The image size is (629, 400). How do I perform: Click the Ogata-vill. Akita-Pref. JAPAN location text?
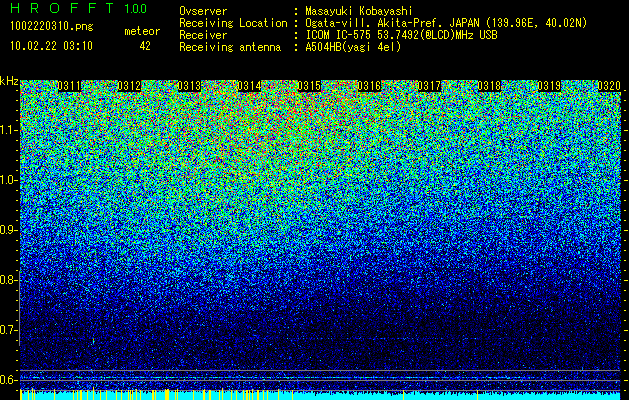coord(446,23)
